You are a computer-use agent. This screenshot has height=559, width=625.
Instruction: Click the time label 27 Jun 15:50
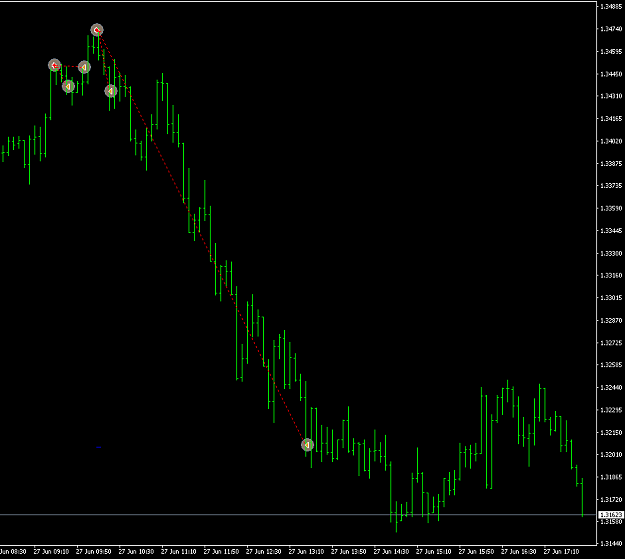(x=476, y=552)
